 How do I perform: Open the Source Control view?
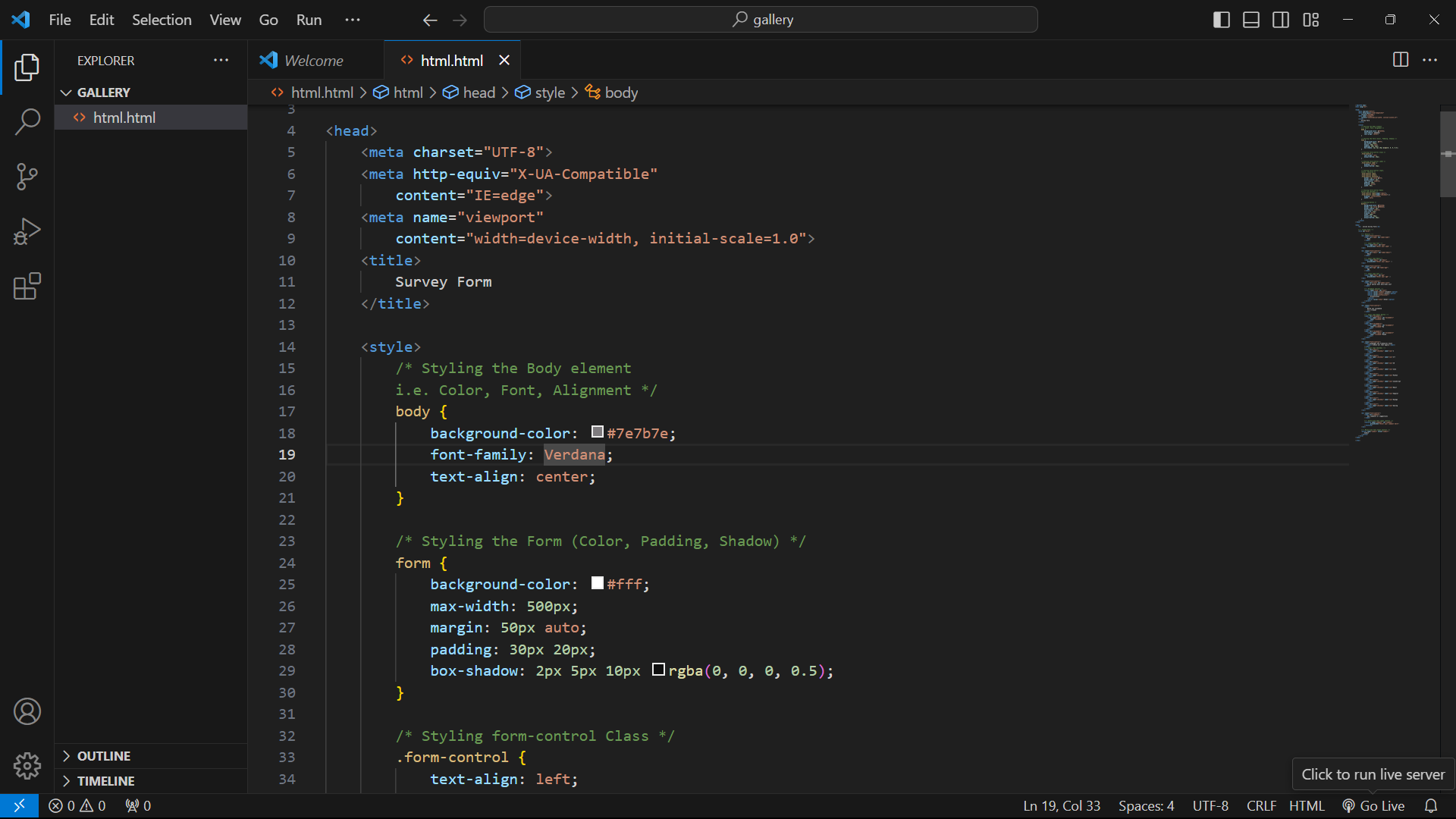pos(27,177)
